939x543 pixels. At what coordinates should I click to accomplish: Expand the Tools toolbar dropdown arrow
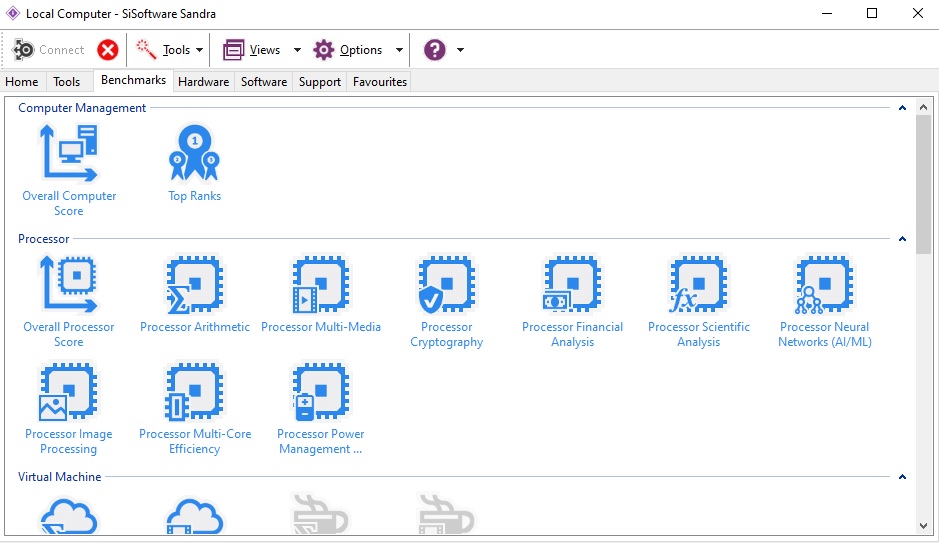[x=199, y=50]
